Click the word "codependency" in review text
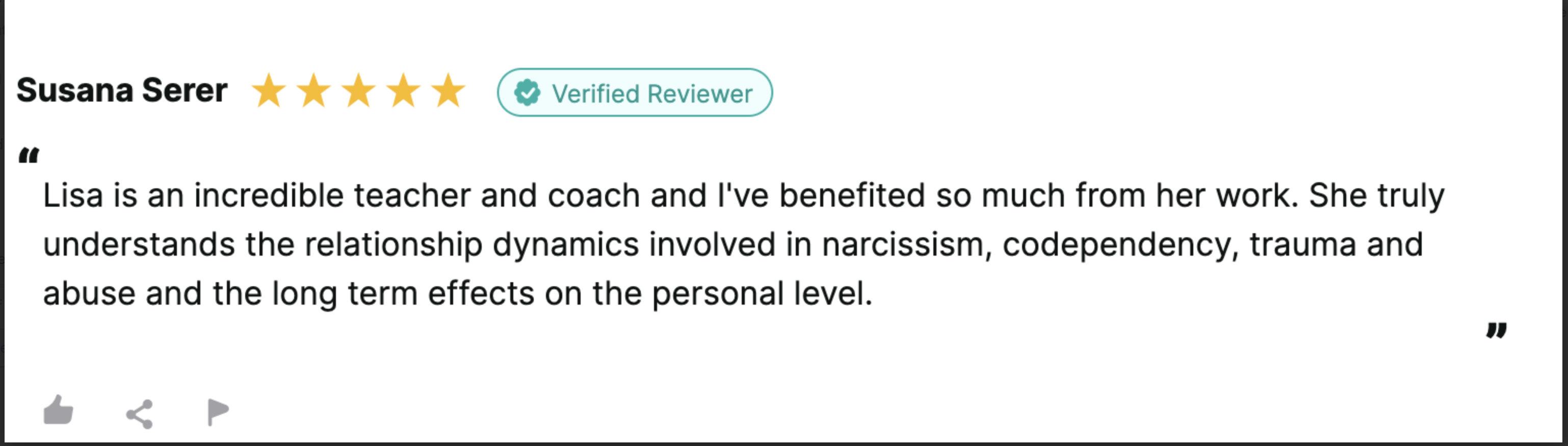The image size is (1568, 446). point(1120,245)
